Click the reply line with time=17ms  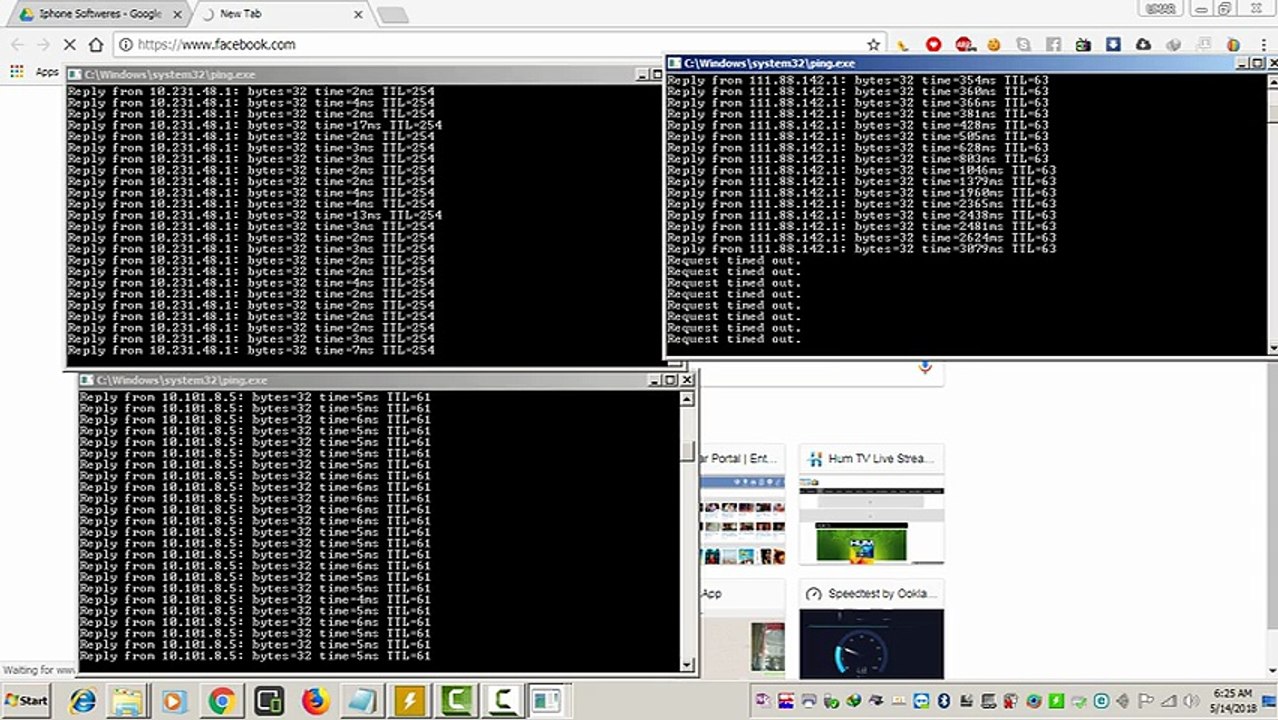pyautogui.click(x=255, y=125)
